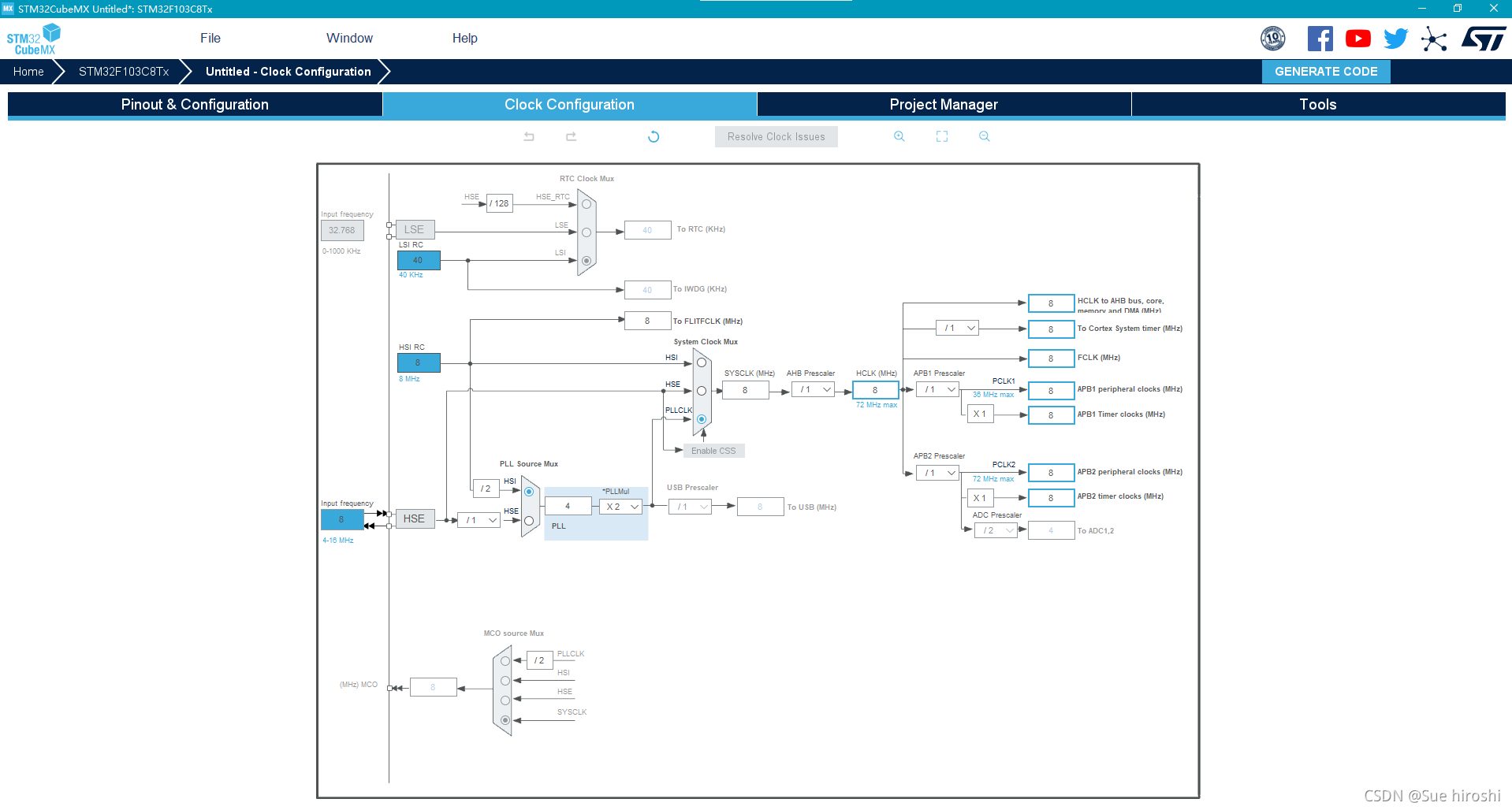
Task: Open the YouTube icon link
Action: pyautogui.click(x=1358, y=39)
